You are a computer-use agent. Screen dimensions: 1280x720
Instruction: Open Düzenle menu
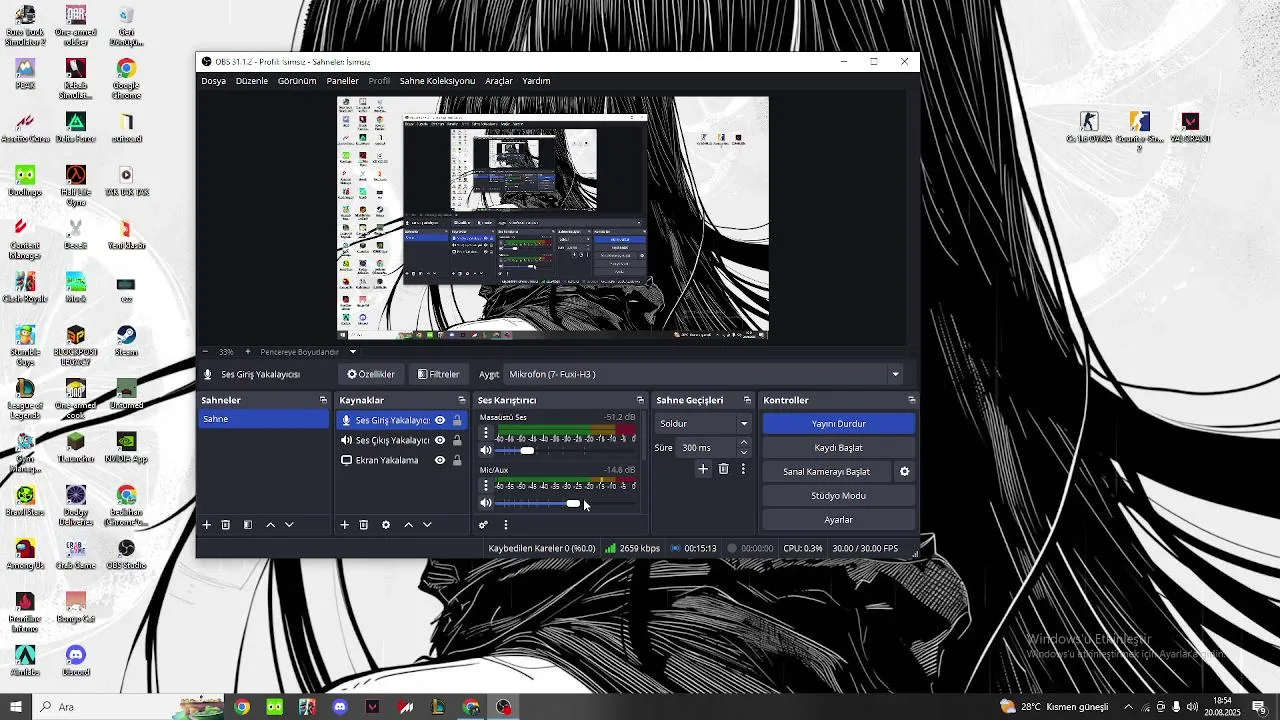tap(252, 81)
